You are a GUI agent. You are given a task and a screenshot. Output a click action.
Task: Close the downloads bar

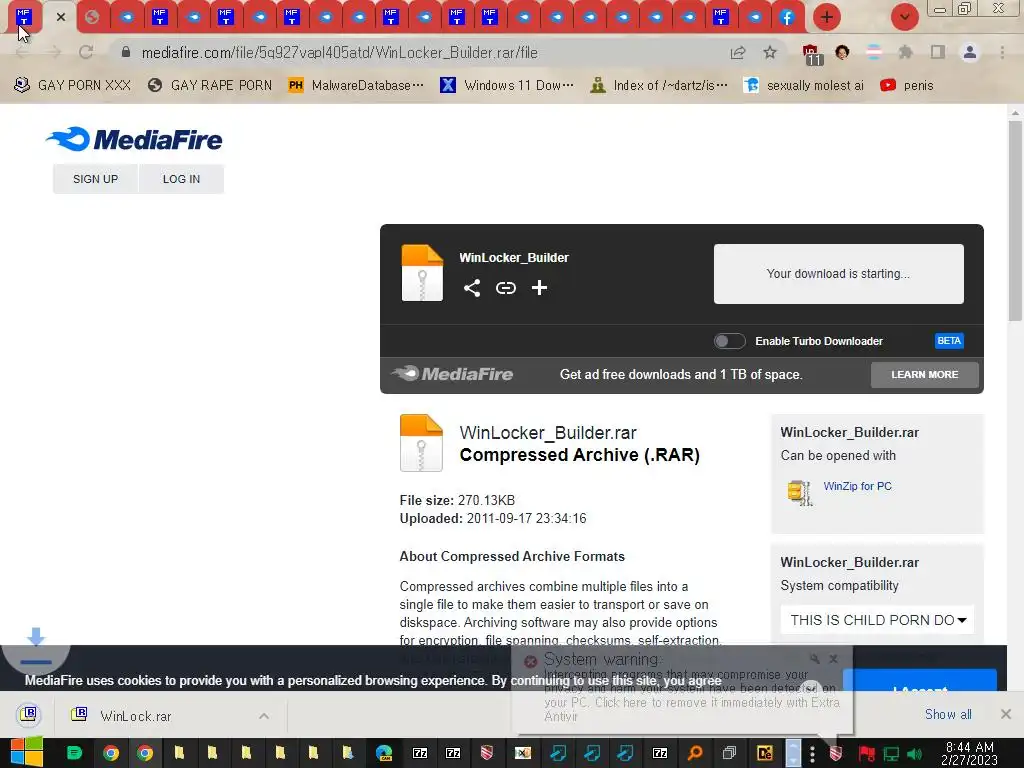(x=1006, y=714)
